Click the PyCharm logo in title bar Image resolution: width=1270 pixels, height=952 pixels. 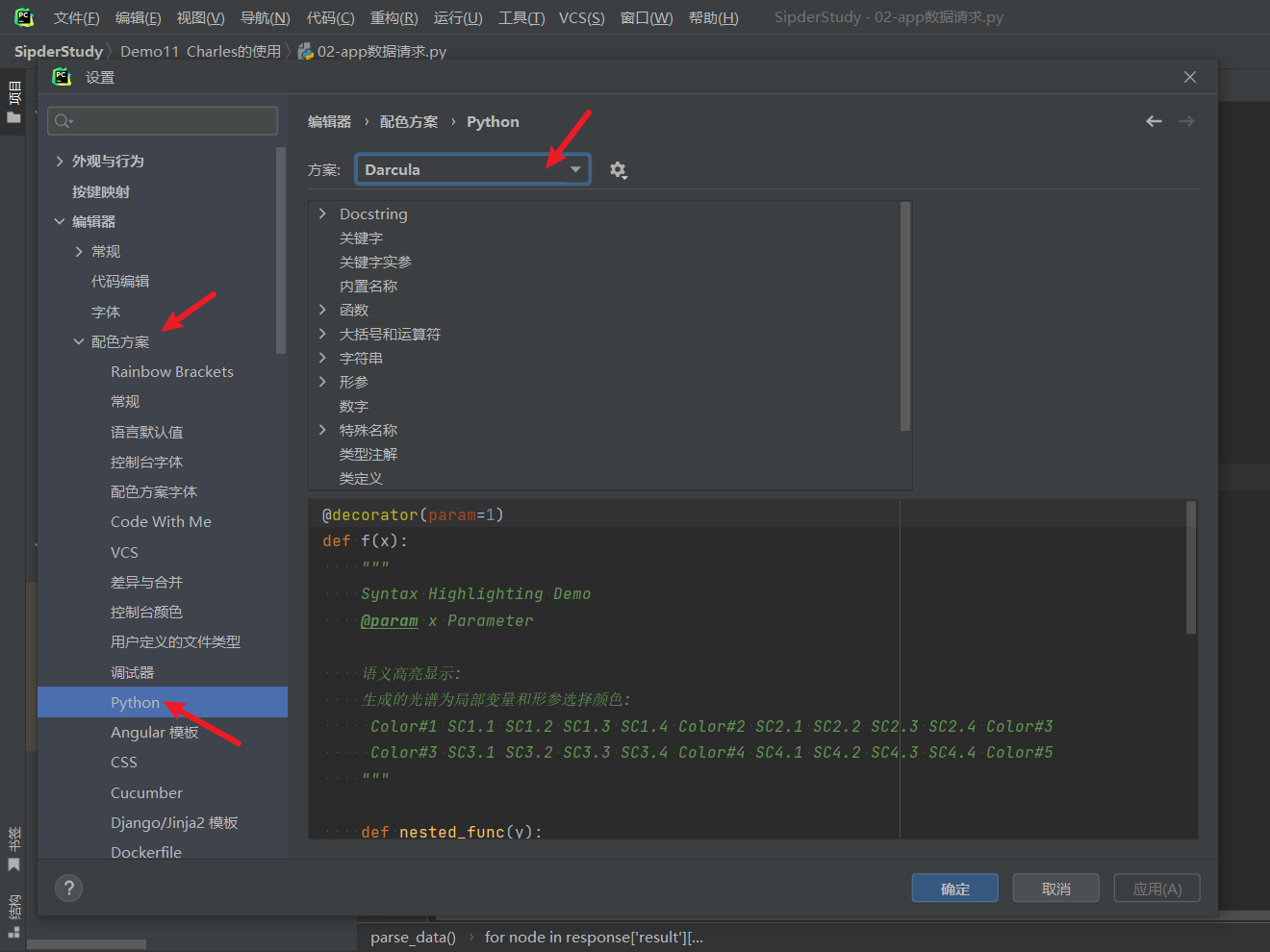24,16
